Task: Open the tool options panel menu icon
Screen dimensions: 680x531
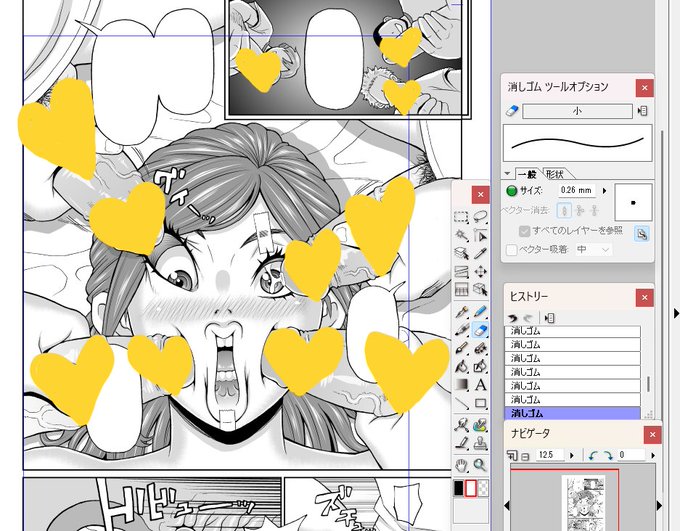Action: (x=643, y=111)
